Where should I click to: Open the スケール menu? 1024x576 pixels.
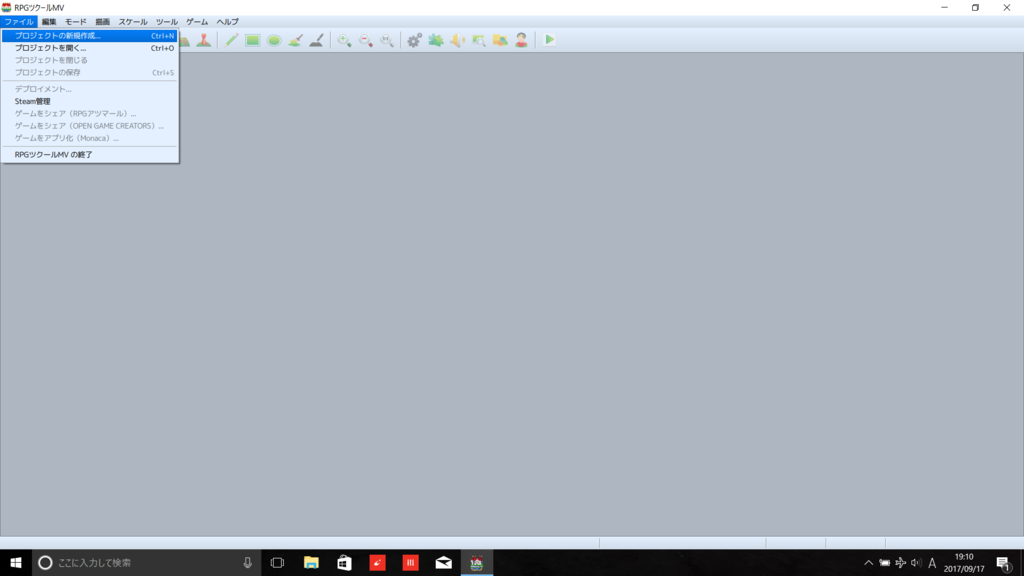coord(133,22)
